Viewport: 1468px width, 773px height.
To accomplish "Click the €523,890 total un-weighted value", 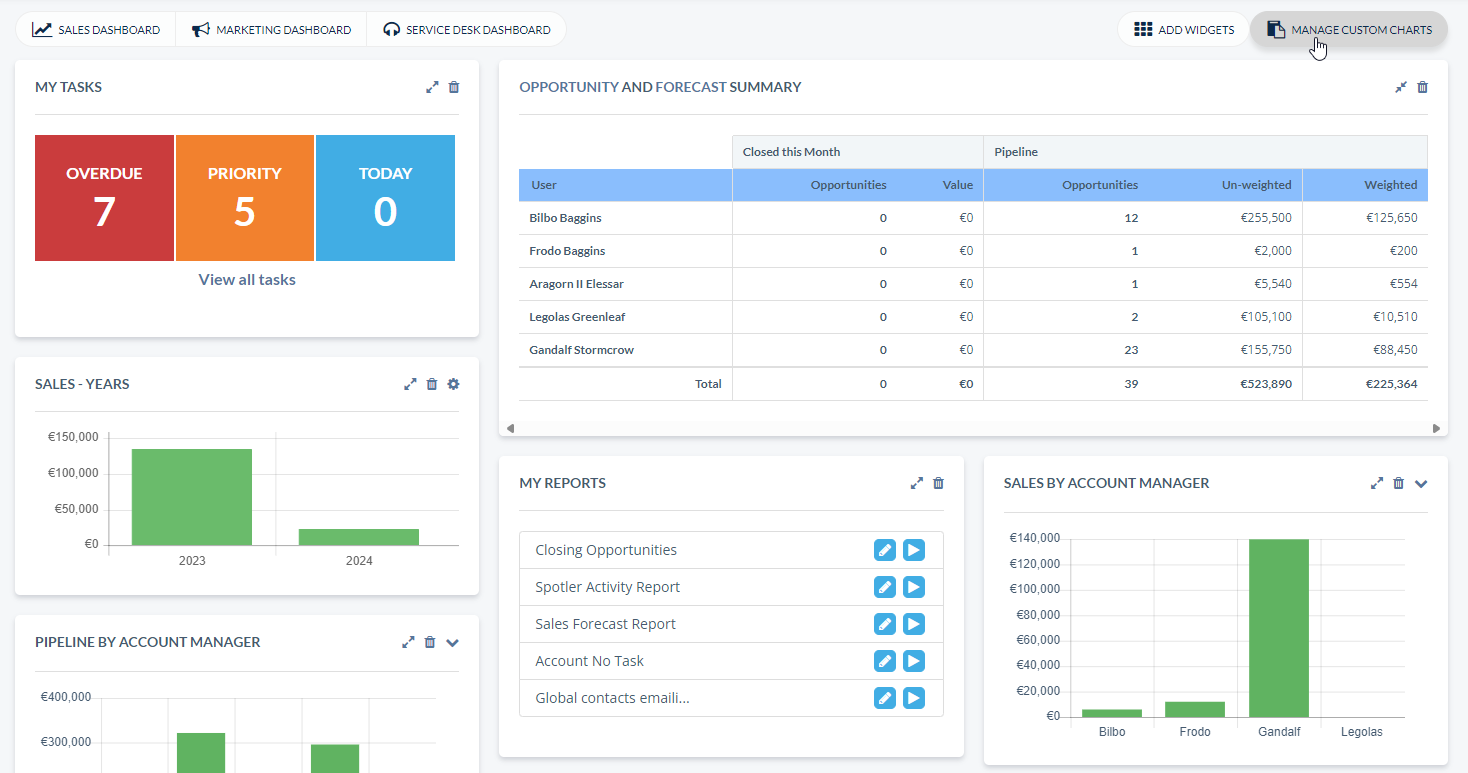I will (x=1266, y=384).
